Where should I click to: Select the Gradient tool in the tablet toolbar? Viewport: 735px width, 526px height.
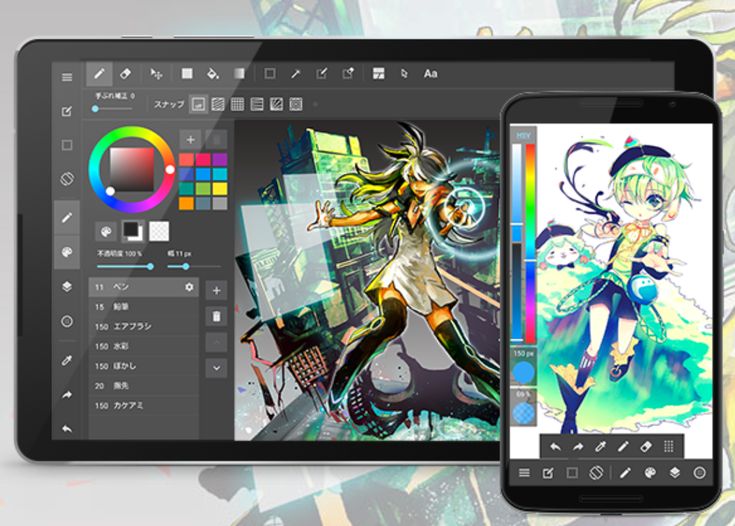239,74
